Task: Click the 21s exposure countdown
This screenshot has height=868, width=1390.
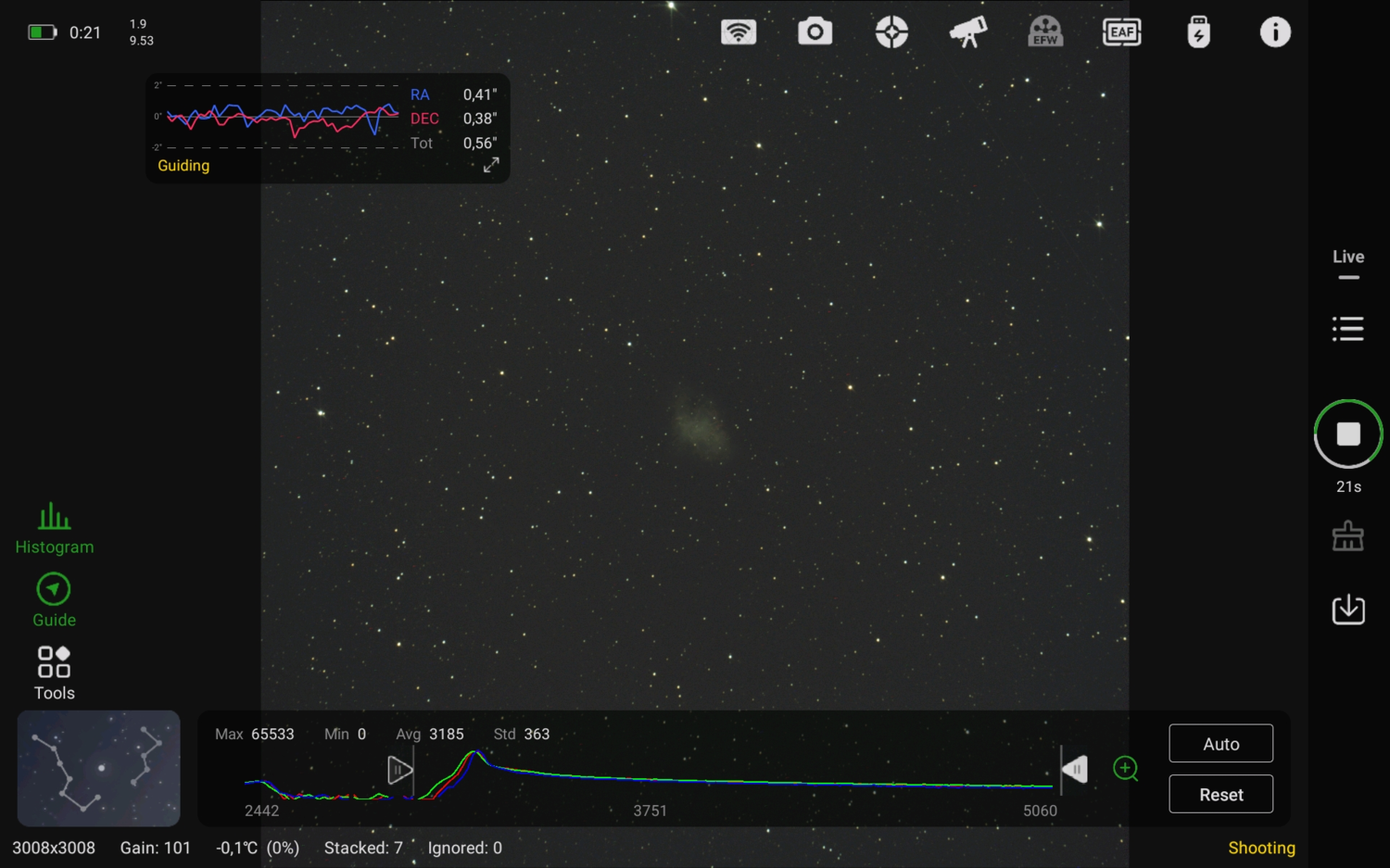Action: pos(1348,486)
